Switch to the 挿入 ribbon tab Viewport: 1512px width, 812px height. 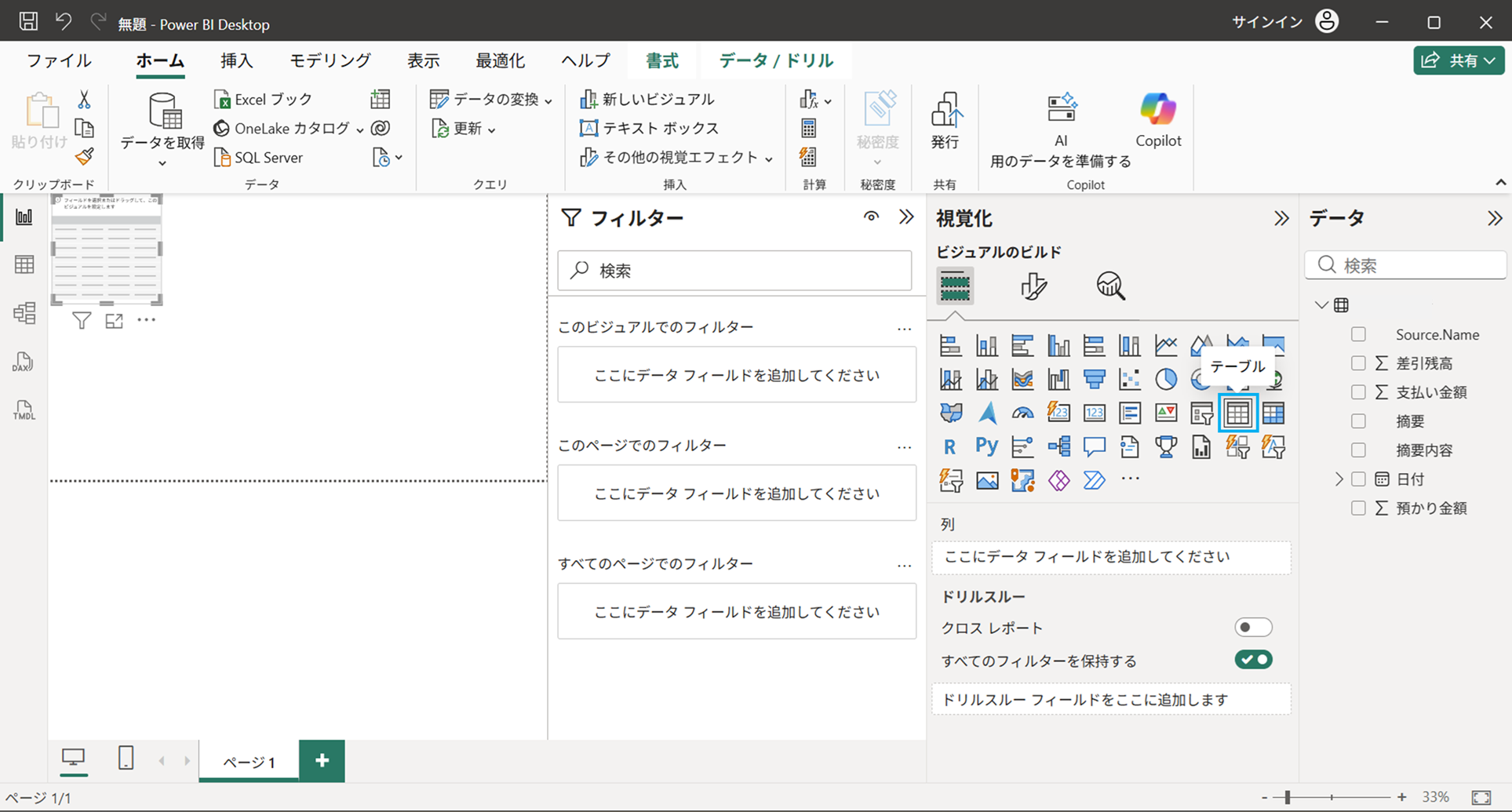pos(237,60)
